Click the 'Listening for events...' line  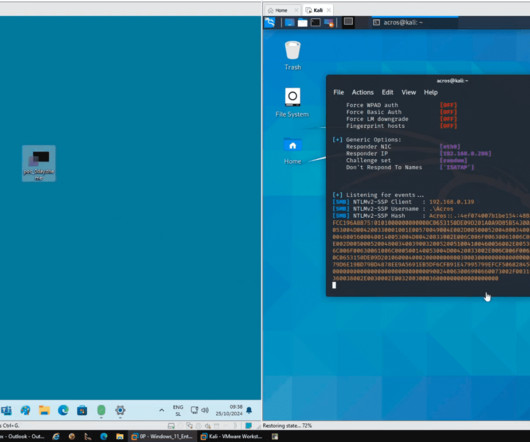(x=378, y=195)
